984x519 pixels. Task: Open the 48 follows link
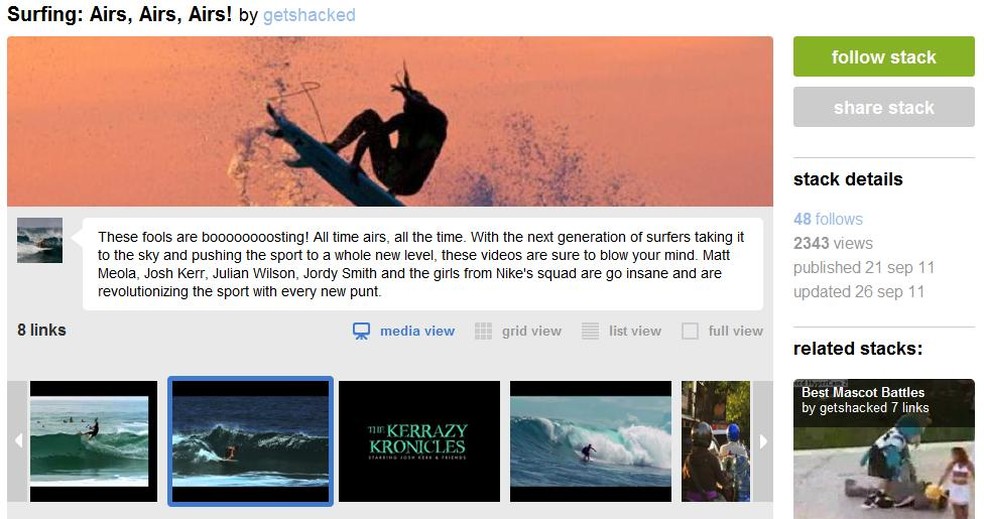828,219
